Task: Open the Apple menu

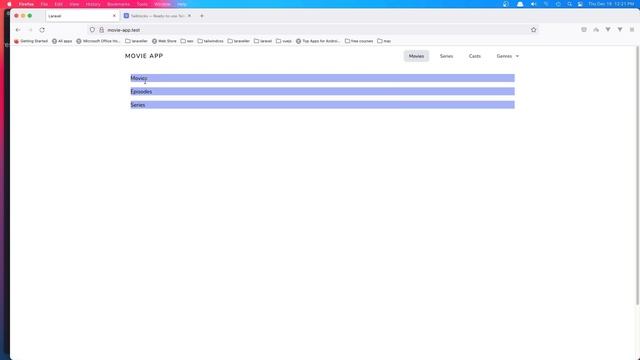Action: 9,4
